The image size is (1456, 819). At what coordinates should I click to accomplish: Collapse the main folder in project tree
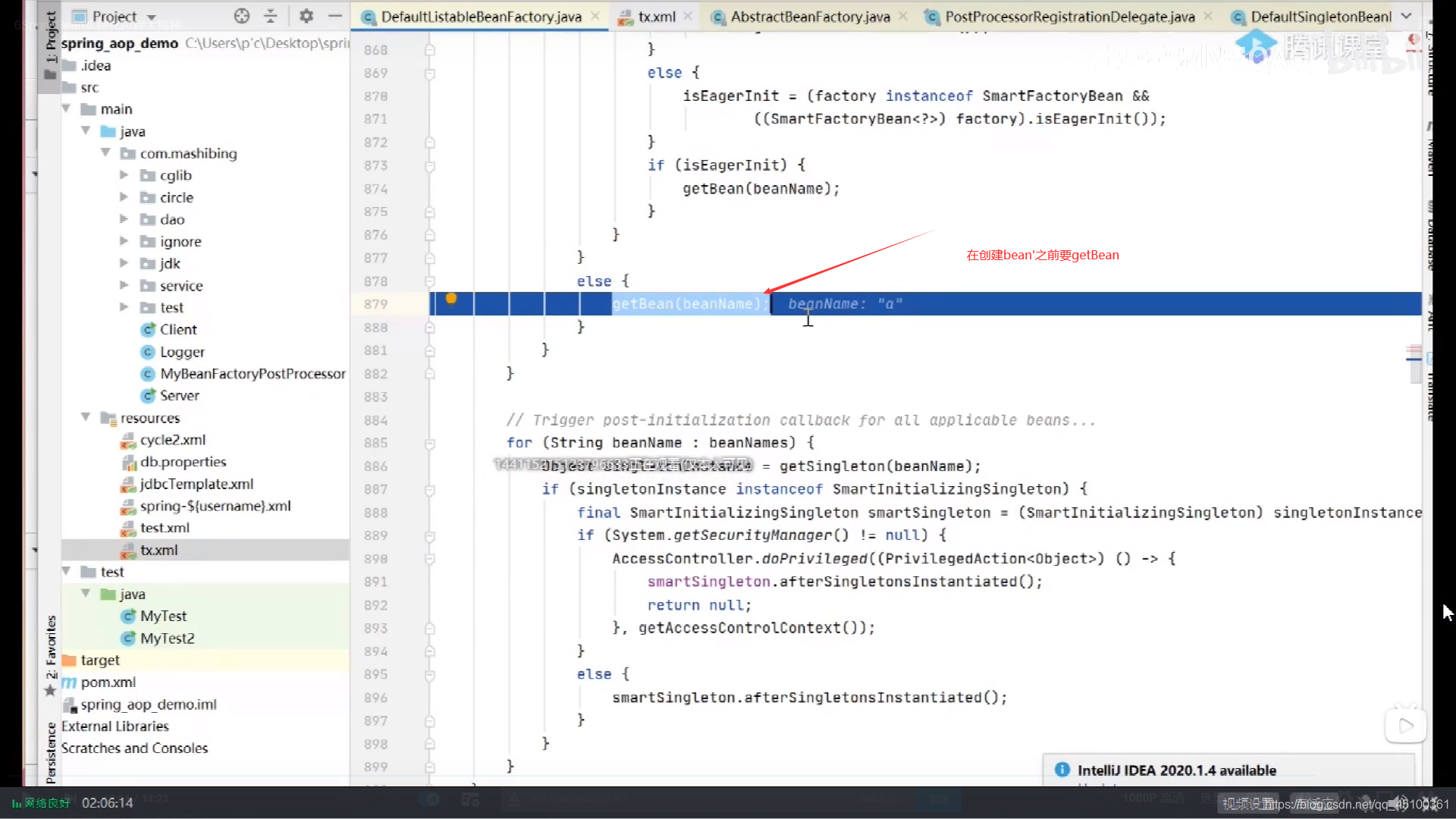66,109
